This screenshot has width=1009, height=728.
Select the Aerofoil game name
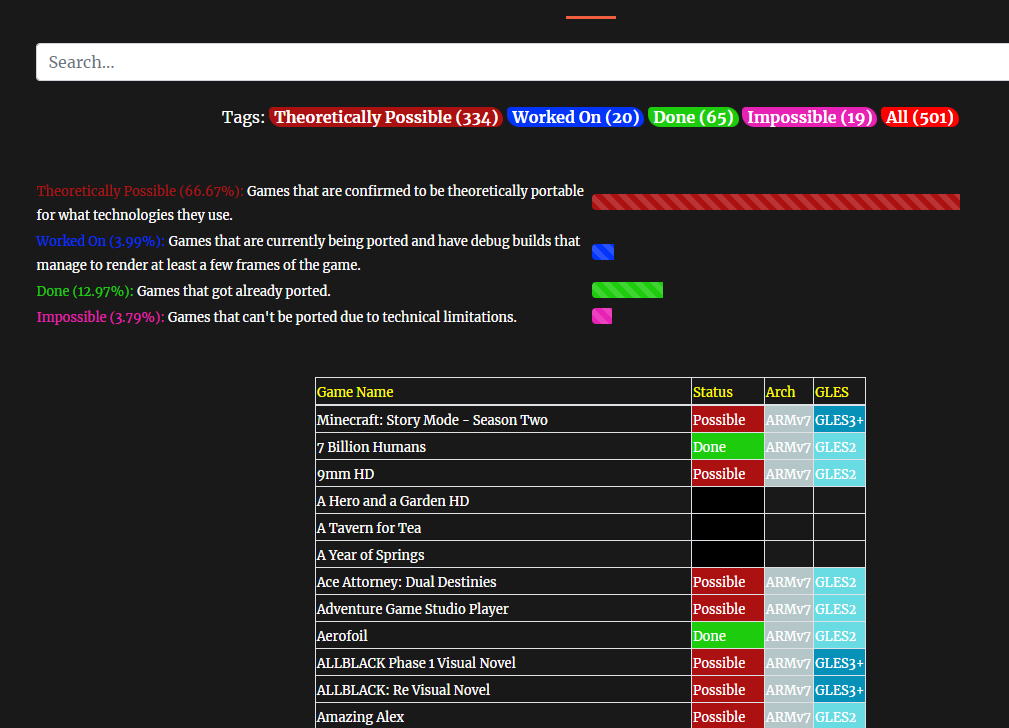[342, 636]
